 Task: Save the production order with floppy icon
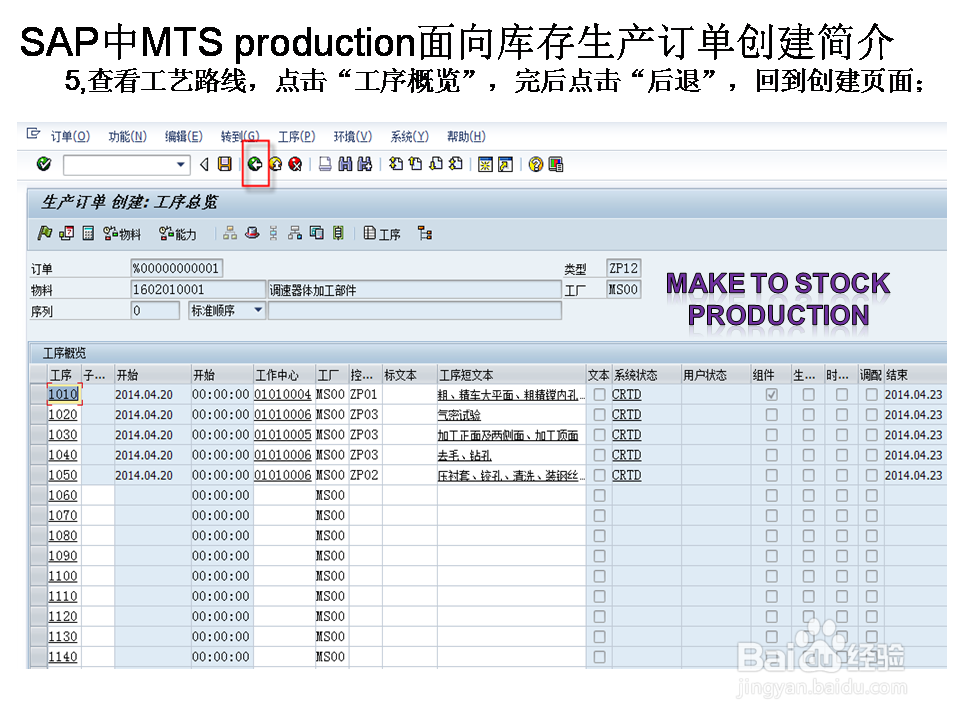225,164
